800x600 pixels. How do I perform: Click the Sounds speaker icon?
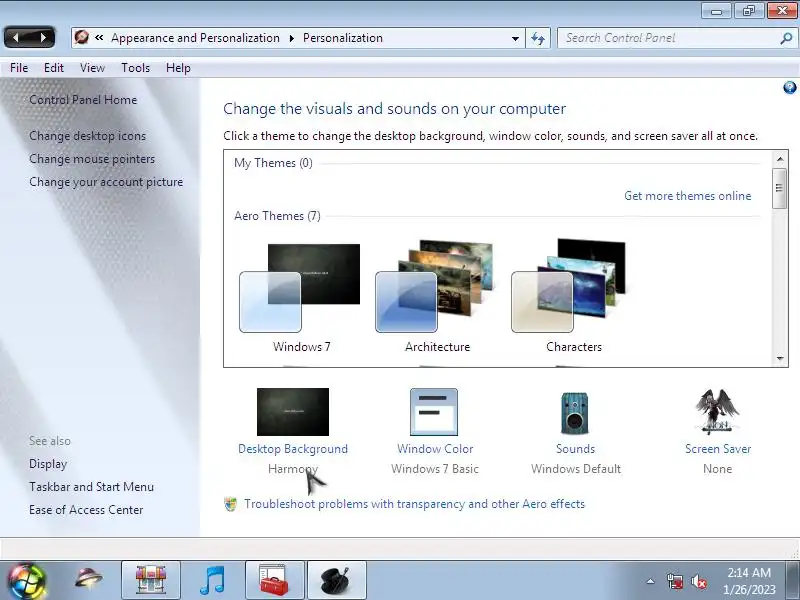[x=575, y=413]
